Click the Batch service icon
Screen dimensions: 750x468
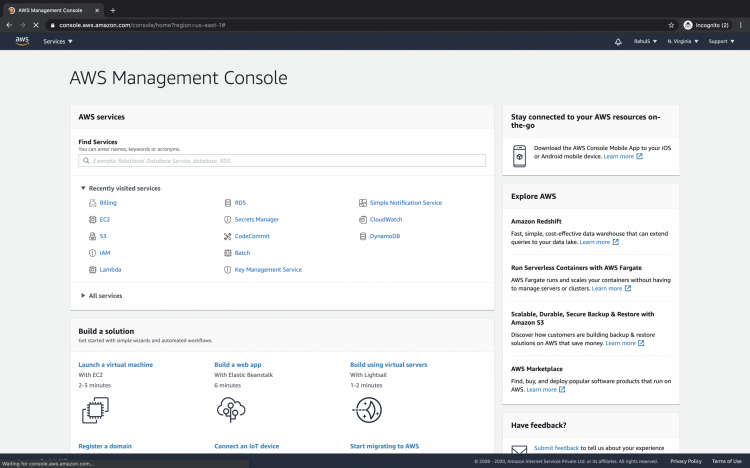228,253
